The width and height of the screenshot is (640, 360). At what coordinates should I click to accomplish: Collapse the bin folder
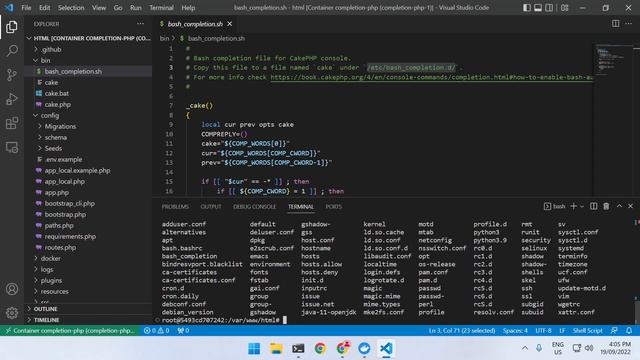click(88, 60)
